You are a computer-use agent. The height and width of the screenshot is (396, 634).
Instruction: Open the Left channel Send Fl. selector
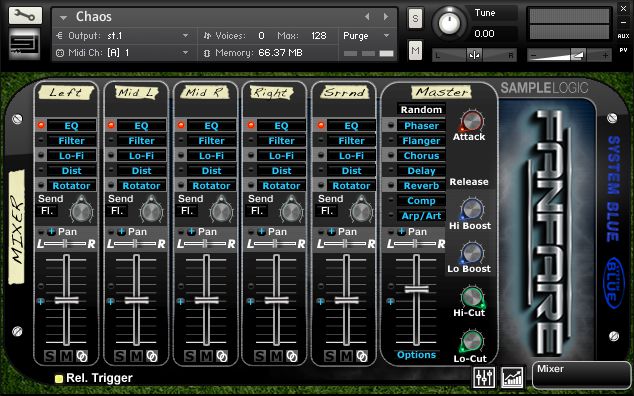point(47,211)
